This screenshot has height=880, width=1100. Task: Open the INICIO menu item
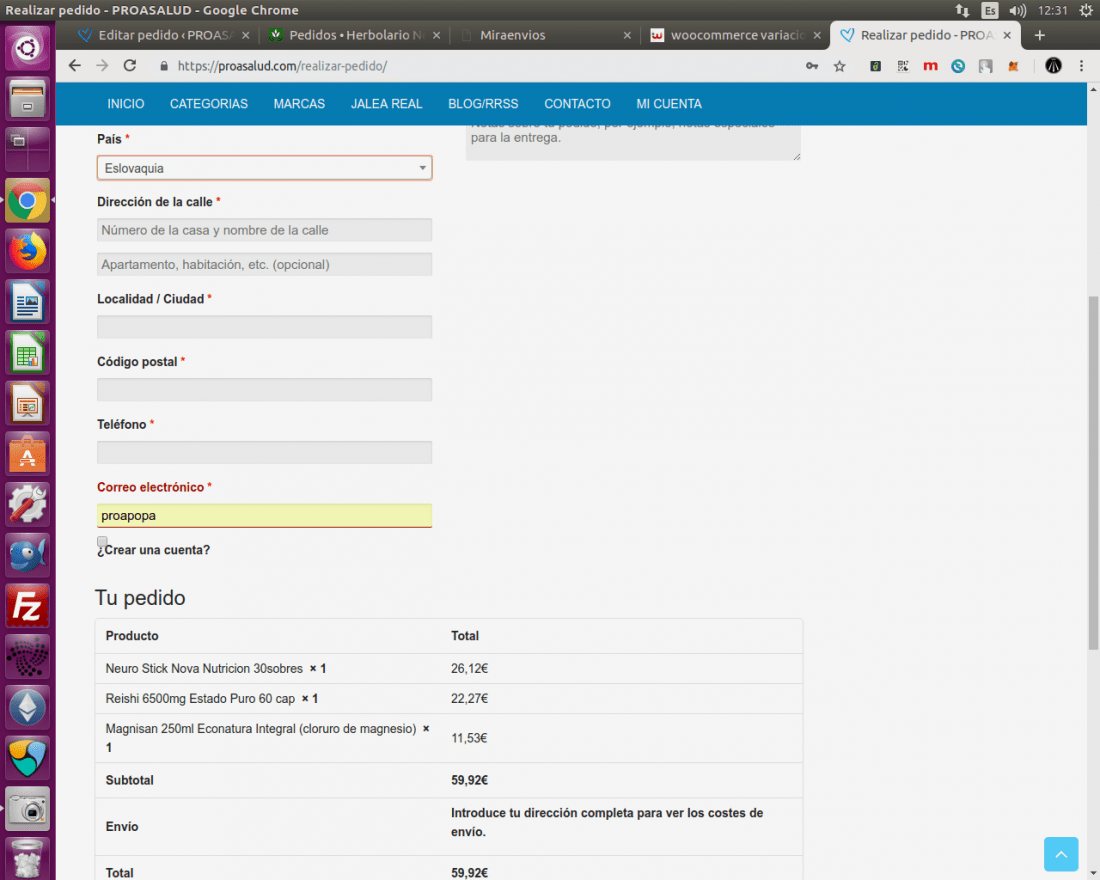click(x=126, y=104)
